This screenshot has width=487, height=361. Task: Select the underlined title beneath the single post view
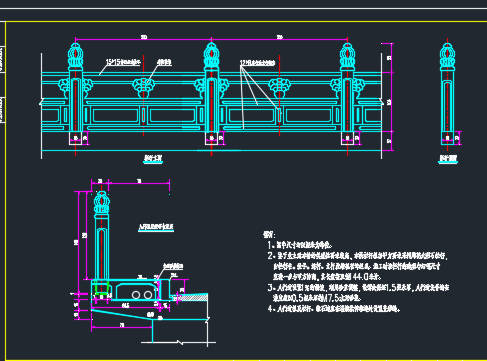[x=448, y=159]
